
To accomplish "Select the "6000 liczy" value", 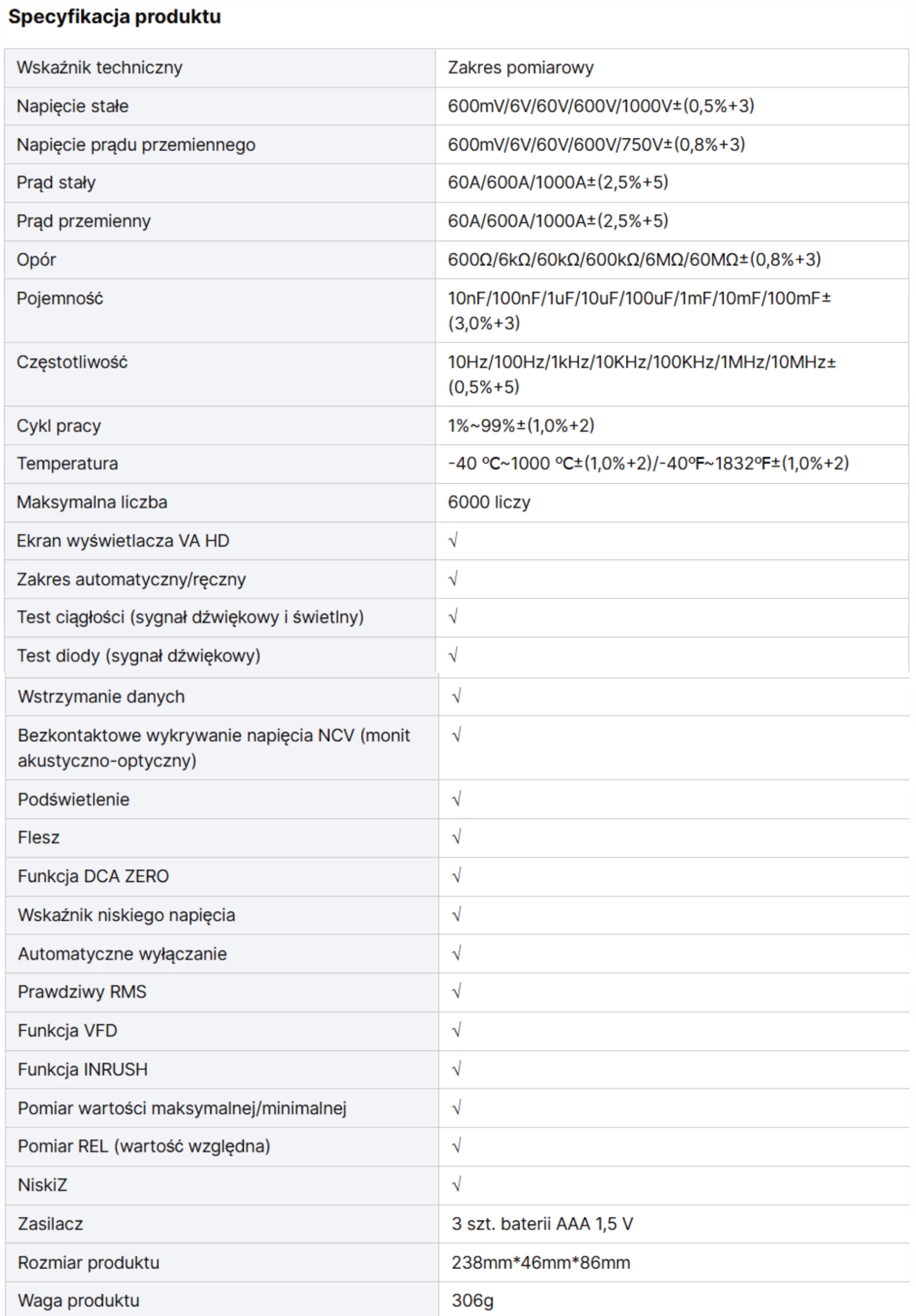I will (489, 502).
